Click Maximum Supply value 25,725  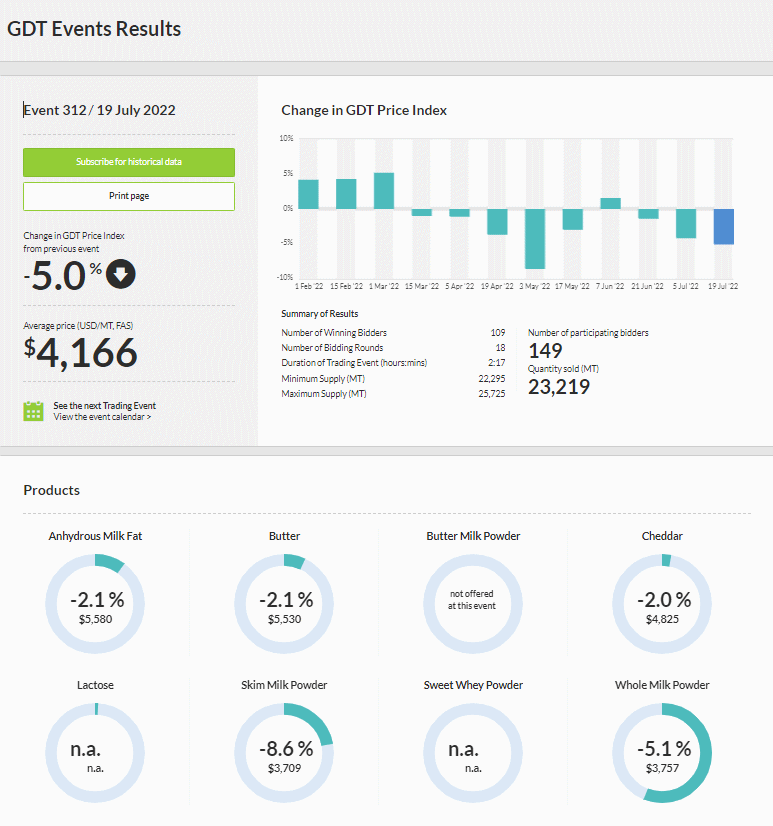[492, 394]
